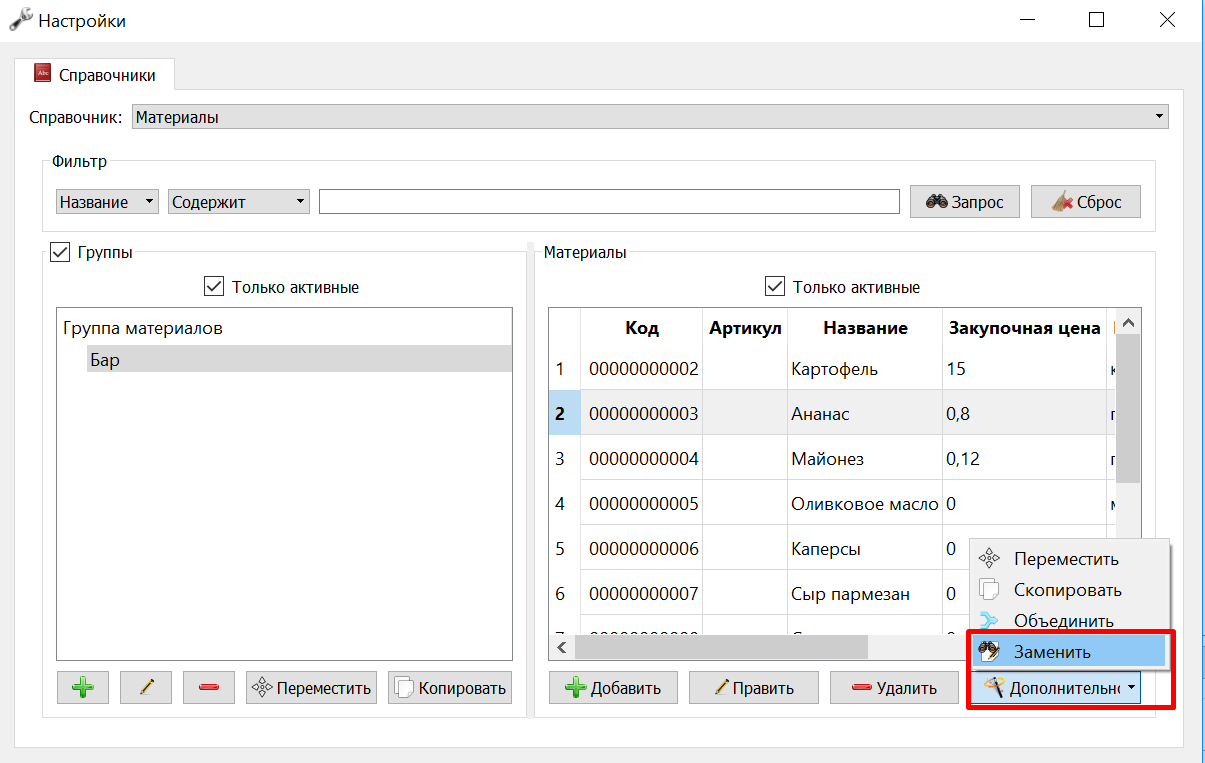Screen dimensions: 1205x763
Task: Open the Справочник Материалы dropdown
Action: tap(650, 117)
